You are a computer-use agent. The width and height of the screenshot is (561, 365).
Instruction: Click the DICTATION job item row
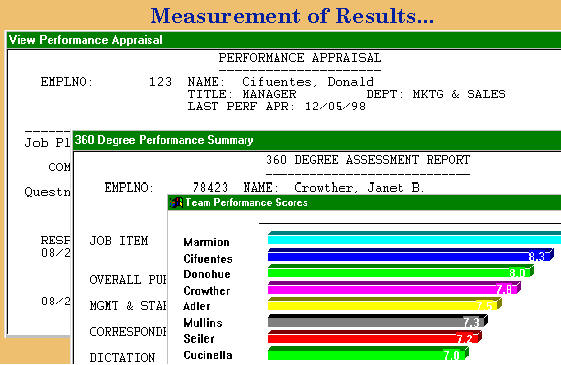click(x=122, y=357)
